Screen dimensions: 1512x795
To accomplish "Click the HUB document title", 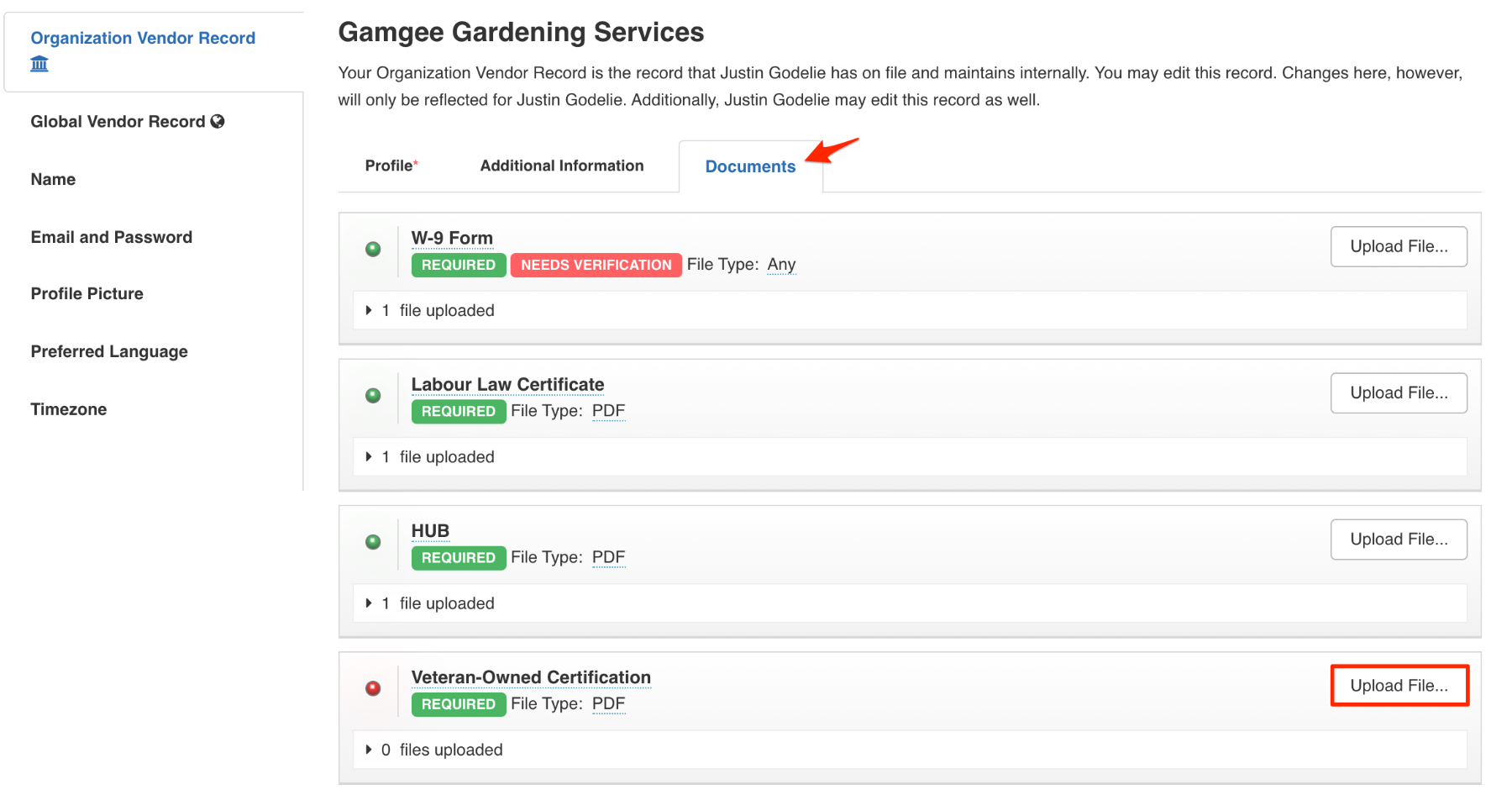I will (430, 531).
